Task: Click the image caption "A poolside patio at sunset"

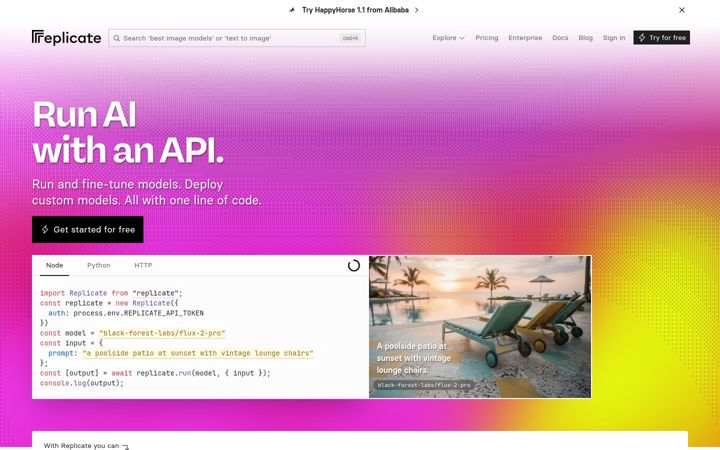Action: click(414, 358)
